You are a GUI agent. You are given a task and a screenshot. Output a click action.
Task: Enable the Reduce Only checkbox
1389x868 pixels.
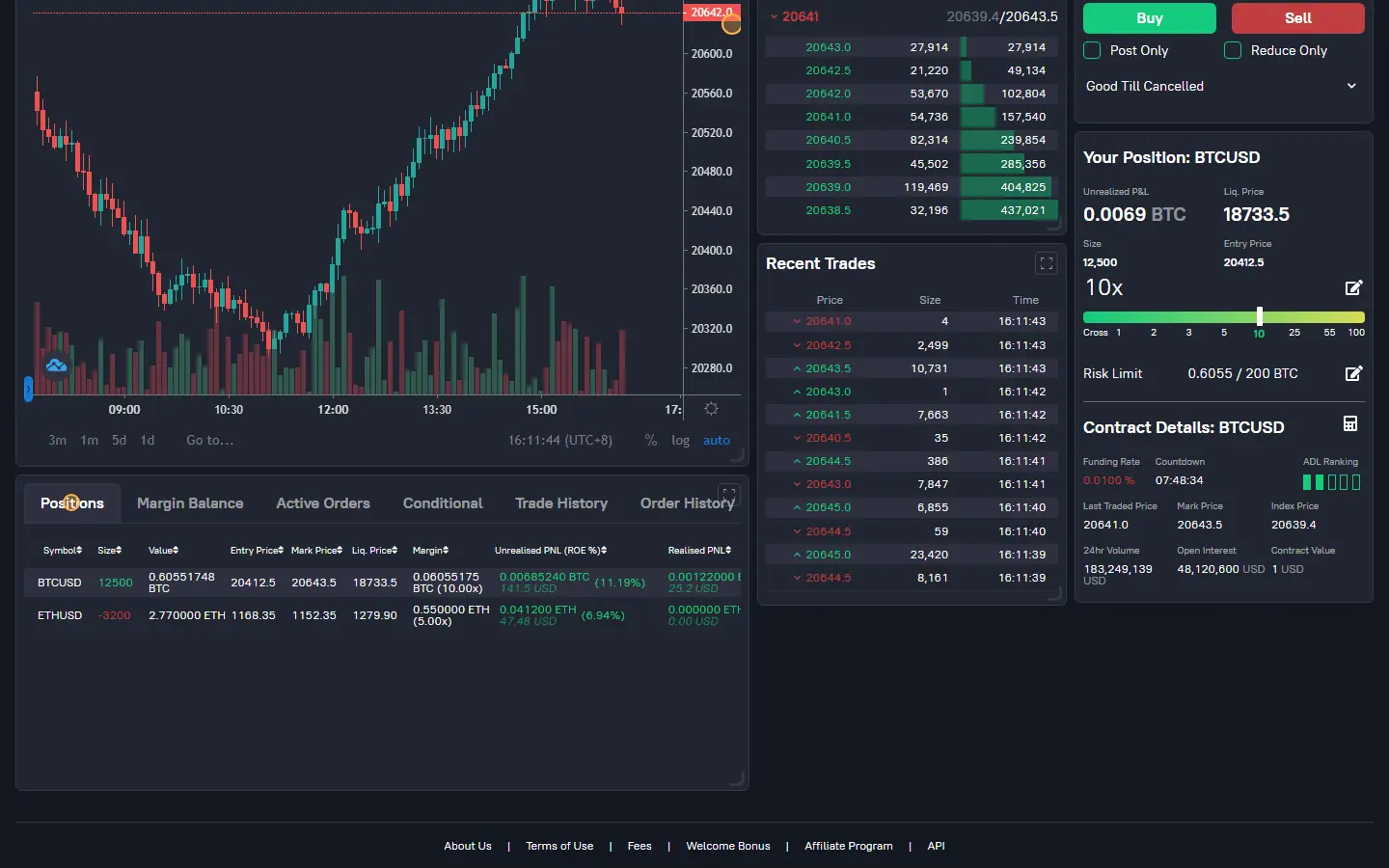click(1233, 50)
